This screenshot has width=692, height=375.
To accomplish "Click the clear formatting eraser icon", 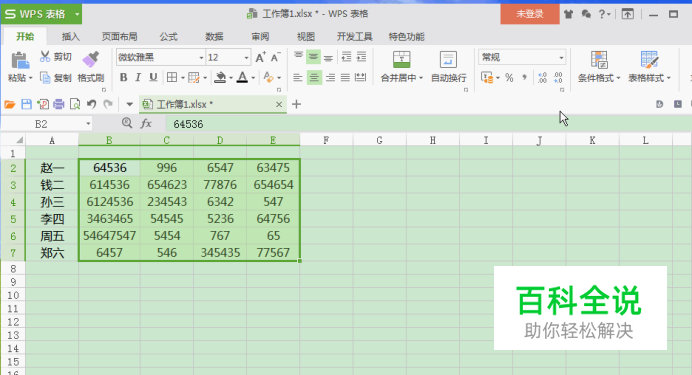I will 268,78.
